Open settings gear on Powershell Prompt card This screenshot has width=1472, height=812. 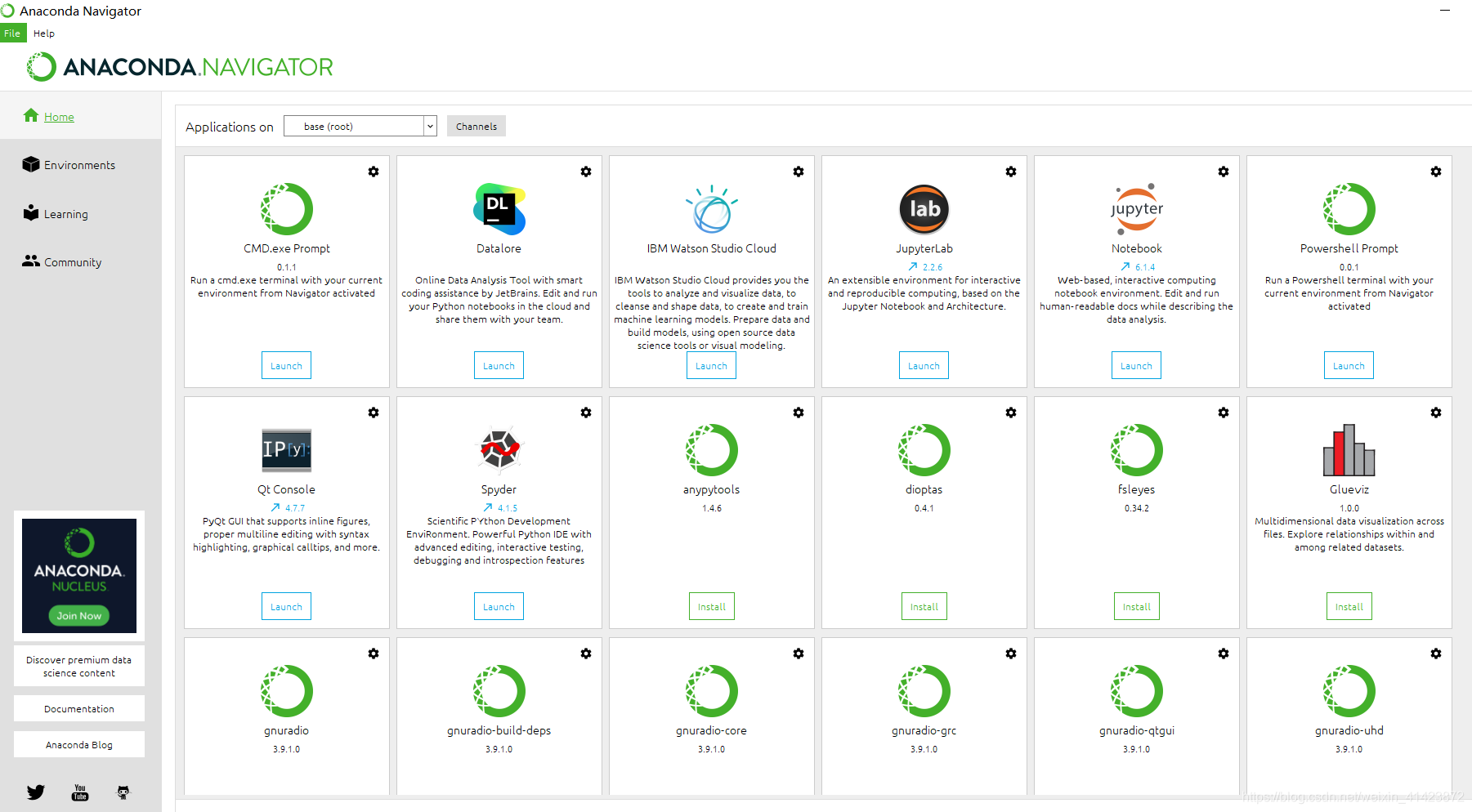point(1436,172)
